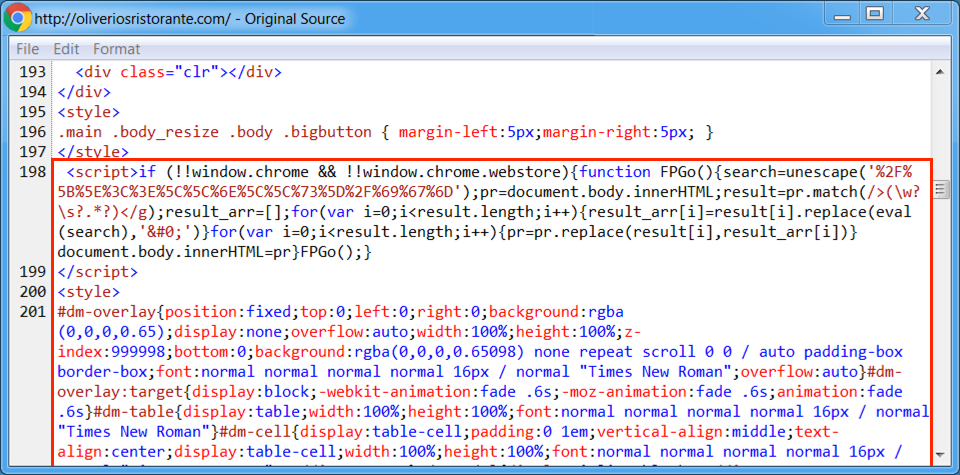Click line number 197
This screenshot has width=960, height=475.
(32, 152)
